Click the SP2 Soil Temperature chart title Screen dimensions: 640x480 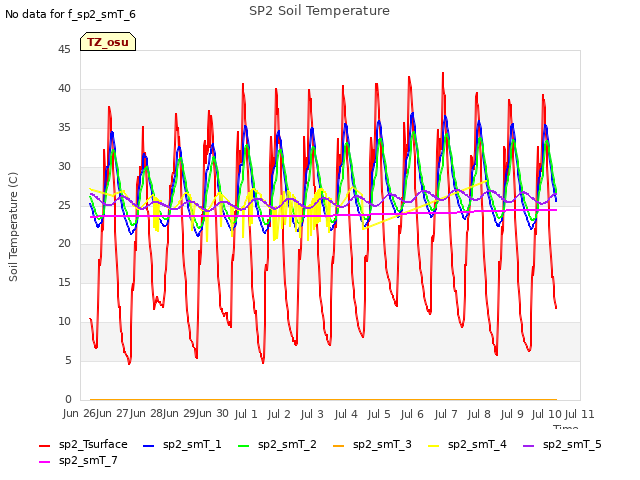pyautogui.click(x=319, y=11)
